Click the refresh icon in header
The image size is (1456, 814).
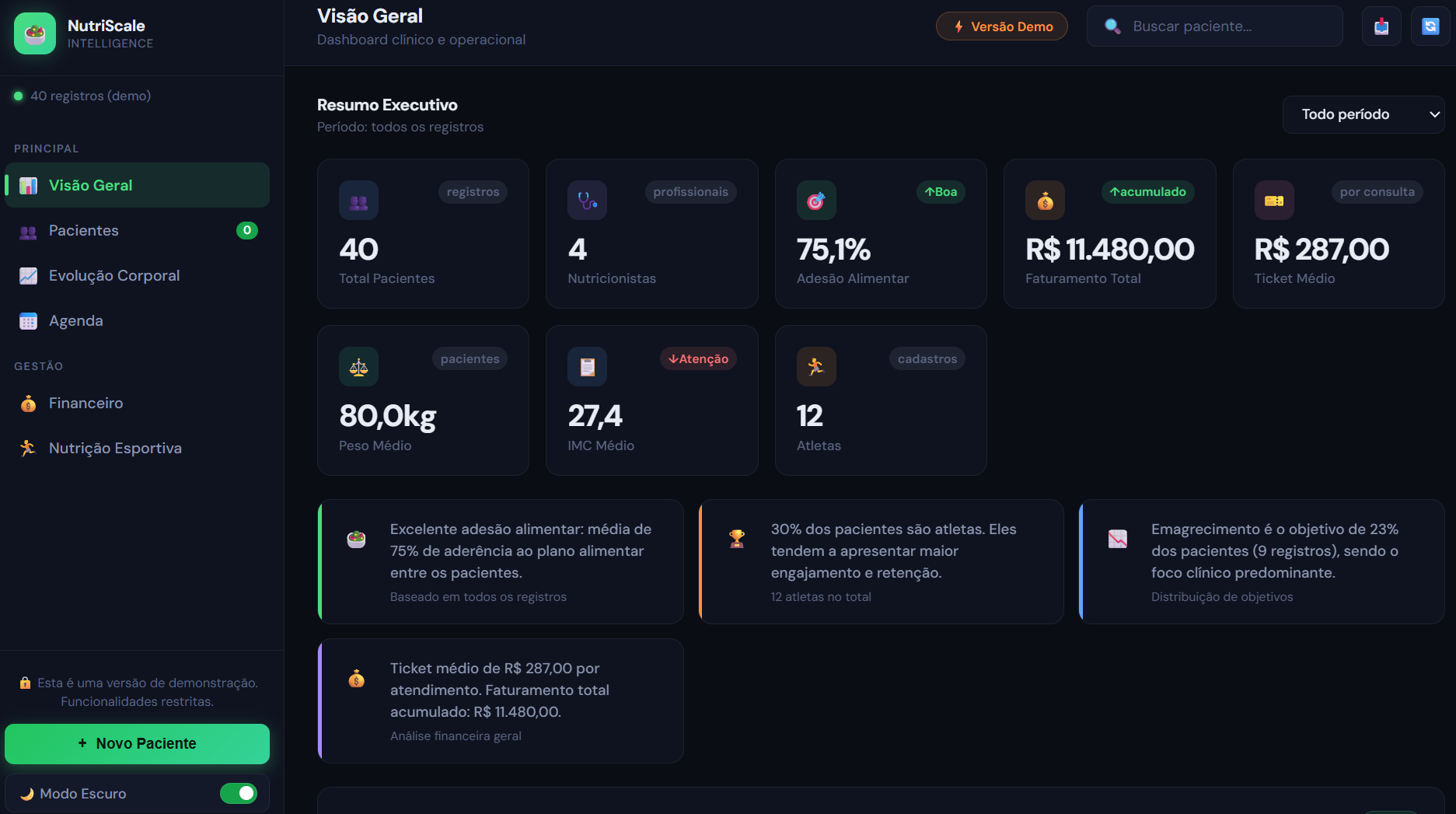tap(1430, 26)
